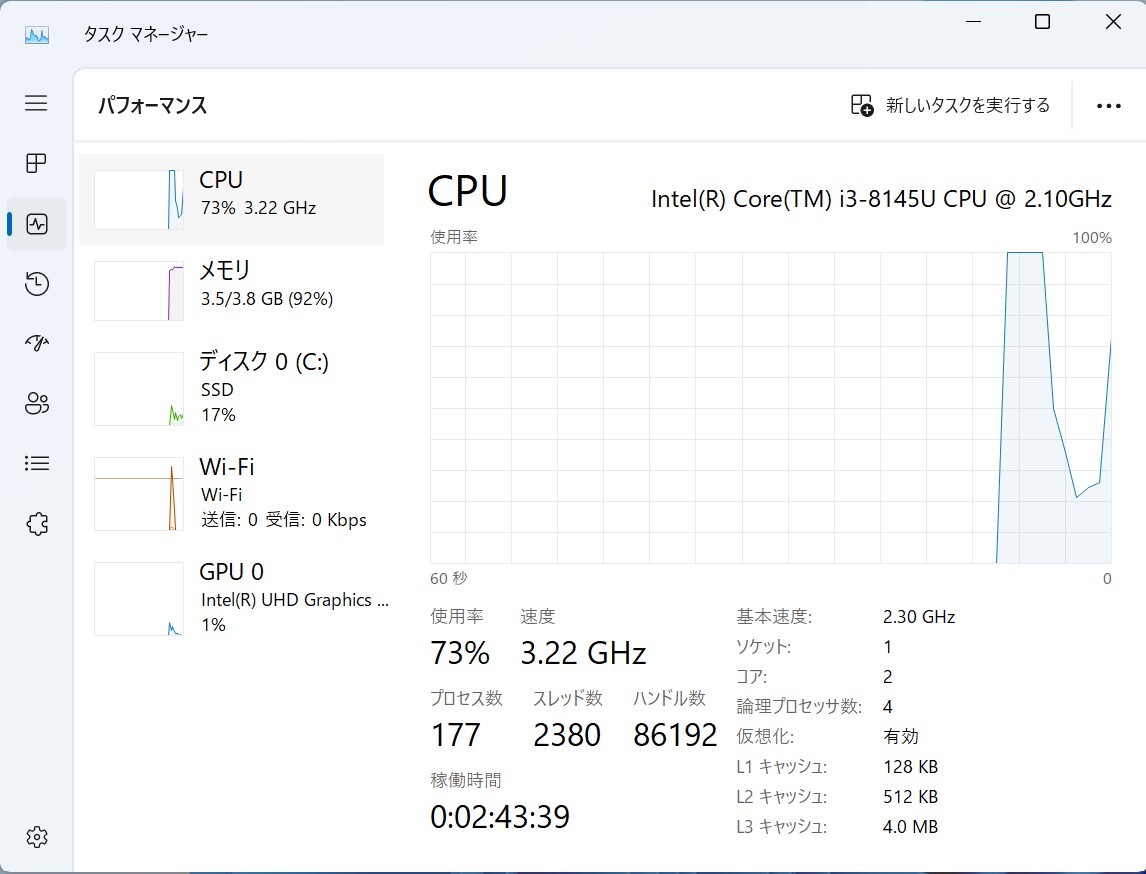Image resolution: width=1146 pixels, height=874 pixels.
Task: Select the Memory performance item
Action: tap(232, 289)
